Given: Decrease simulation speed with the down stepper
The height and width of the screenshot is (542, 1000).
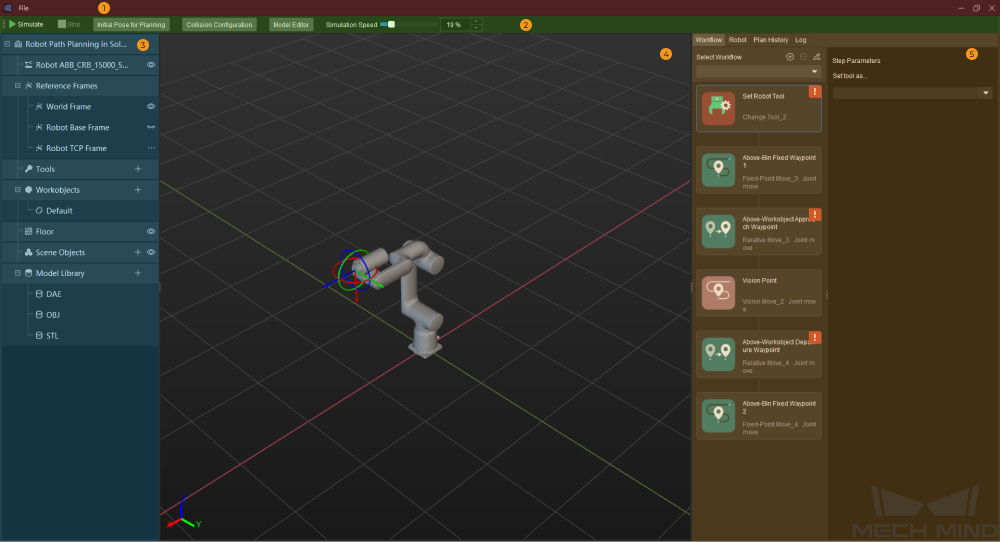Looking at the screenshot, I should pos(476,27).
